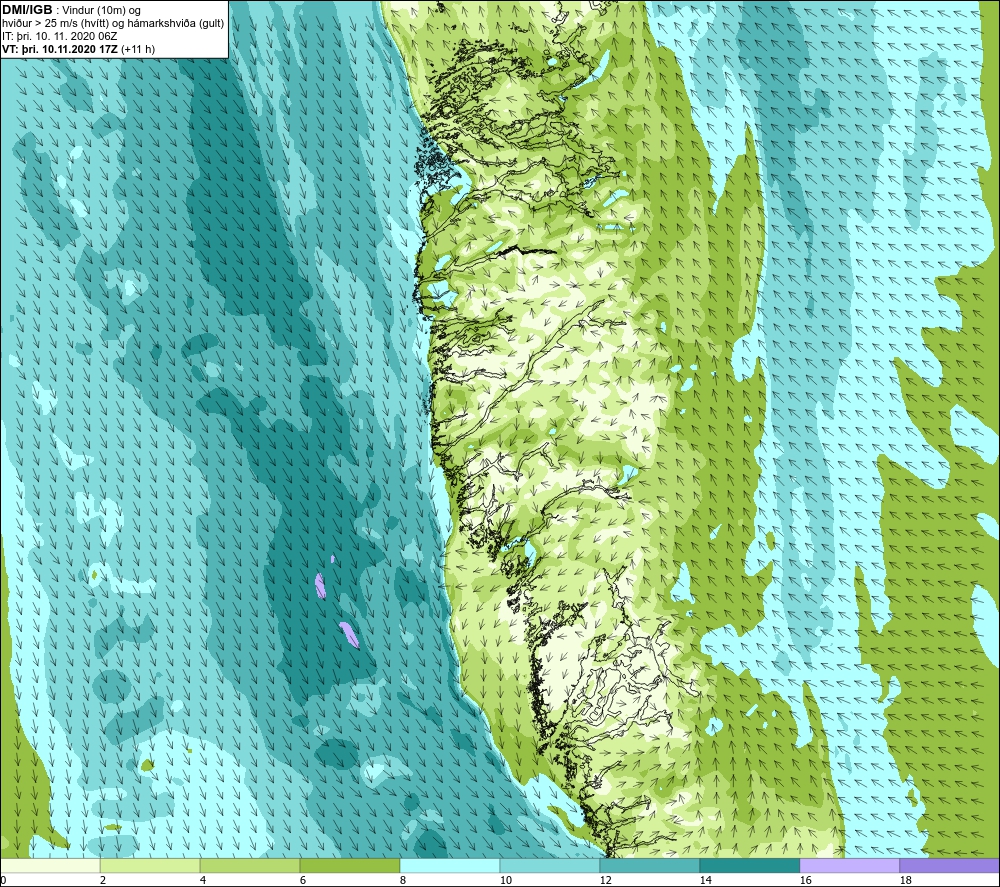Image resolution: width=1000 pixels, height=887 pixels.
Task: Click the '2' label on the wind scale
Action: tap(103, 880)
